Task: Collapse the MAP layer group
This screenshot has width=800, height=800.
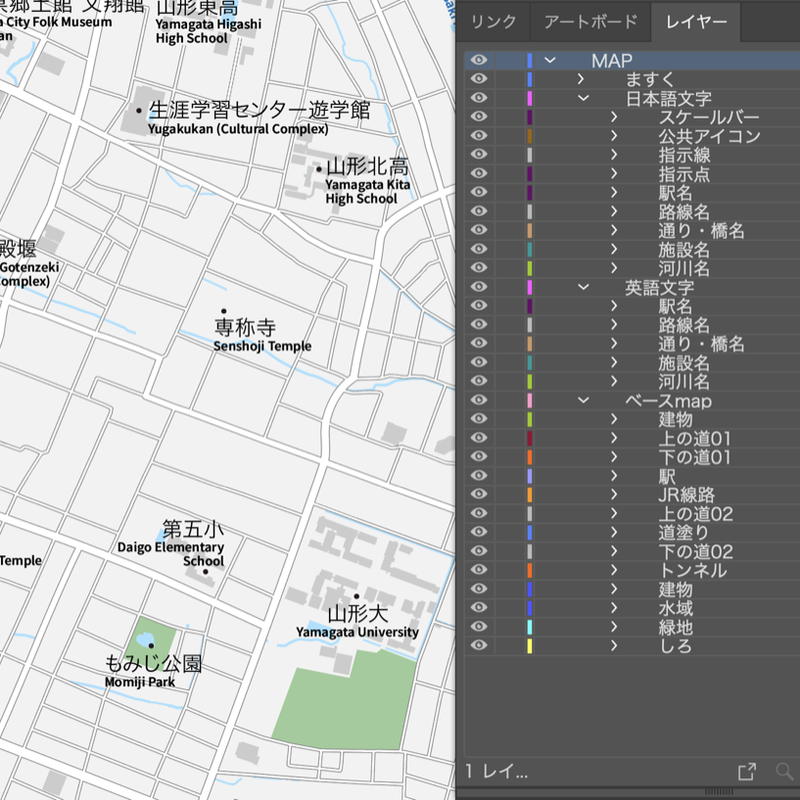Action: tap(551, 60)
